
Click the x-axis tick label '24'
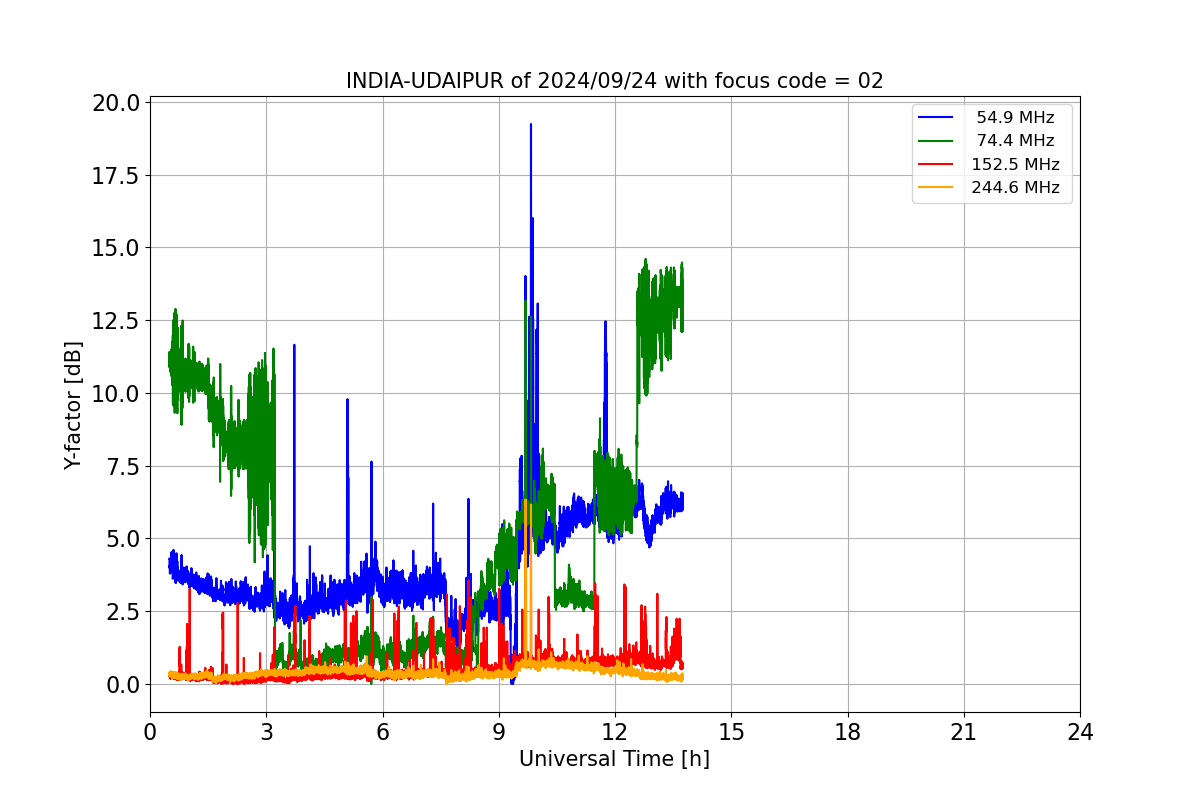(1080, 732)
